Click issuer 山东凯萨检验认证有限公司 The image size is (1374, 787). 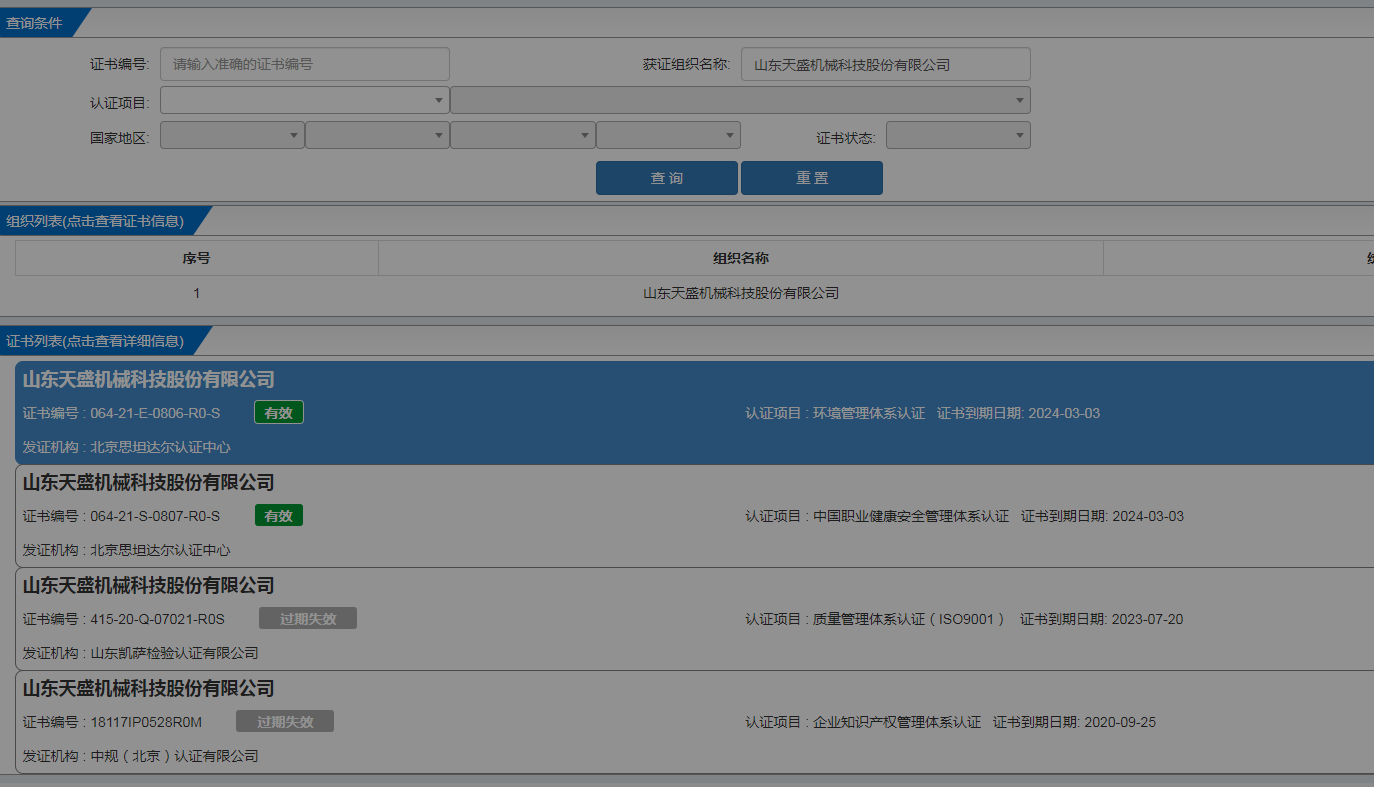click(x=174, y=653)
